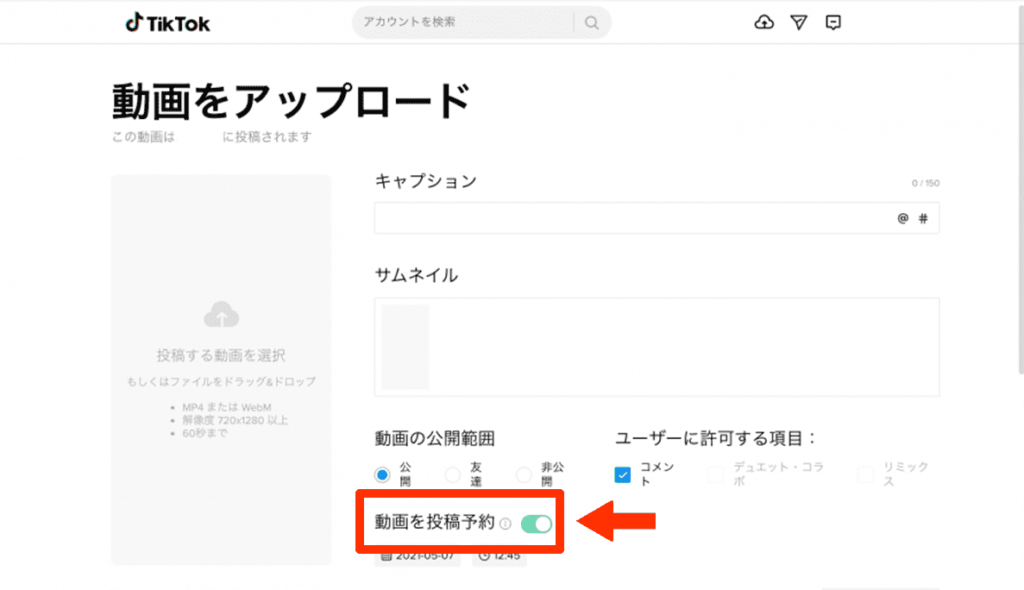Screen dimensions: 1024x590
Task: Check the リミックス checkbox
Action: pyautogui.click(x=864, y=474)
